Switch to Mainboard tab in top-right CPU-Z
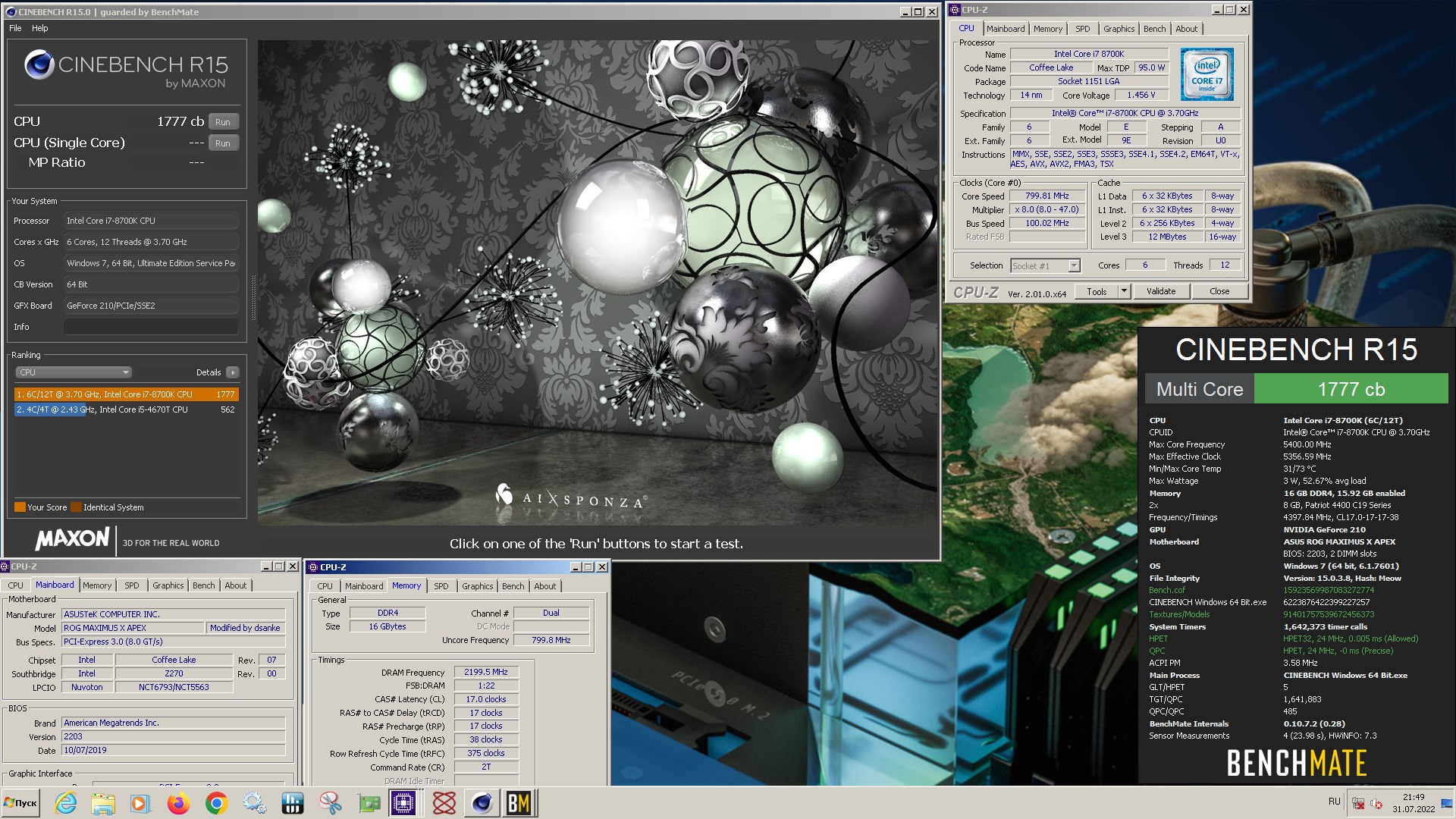This screenshot has height=819, width=1456. coord(1006,29)
